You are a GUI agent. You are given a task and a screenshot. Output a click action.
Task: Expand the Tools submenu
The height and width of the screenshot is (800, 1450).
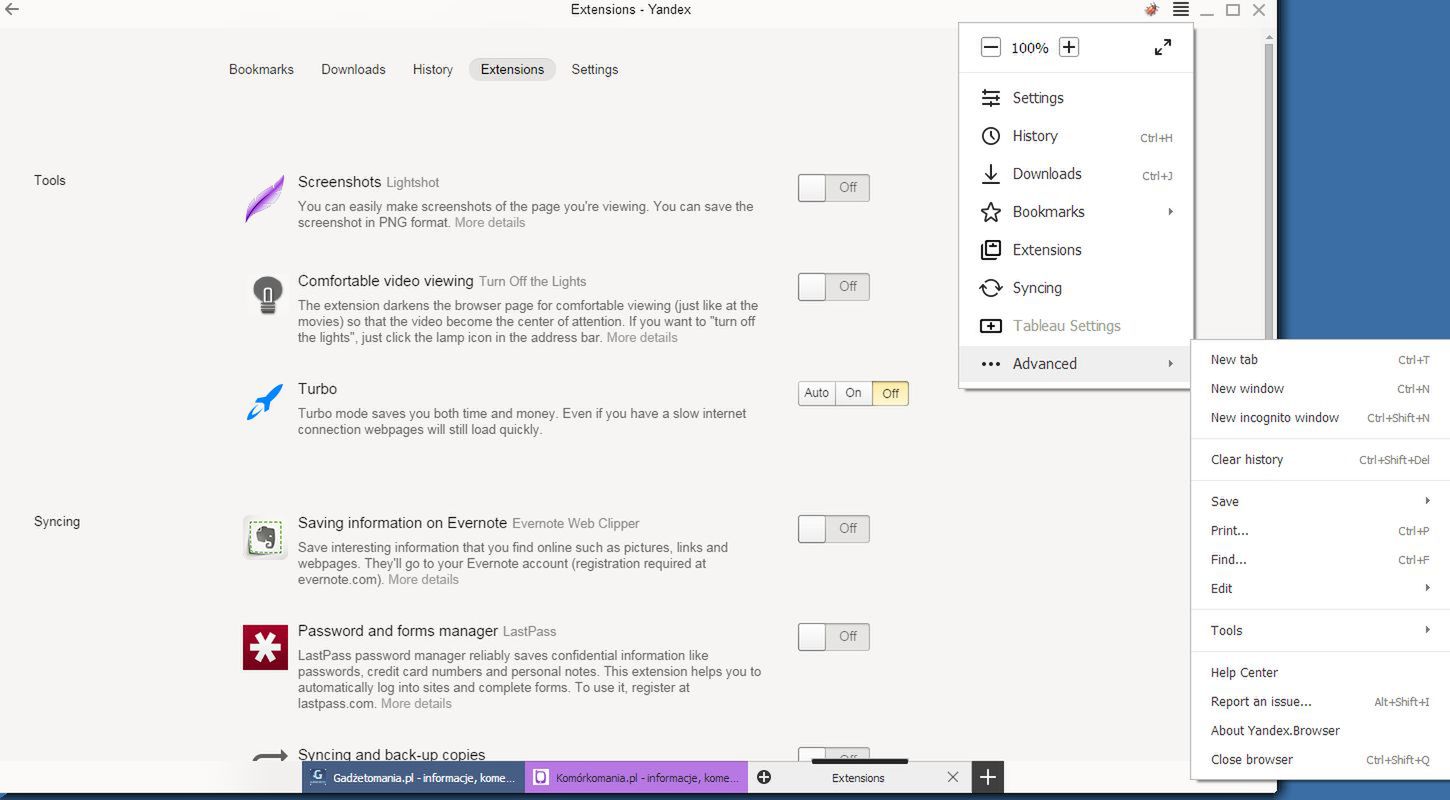click(x=1319, y=630)
